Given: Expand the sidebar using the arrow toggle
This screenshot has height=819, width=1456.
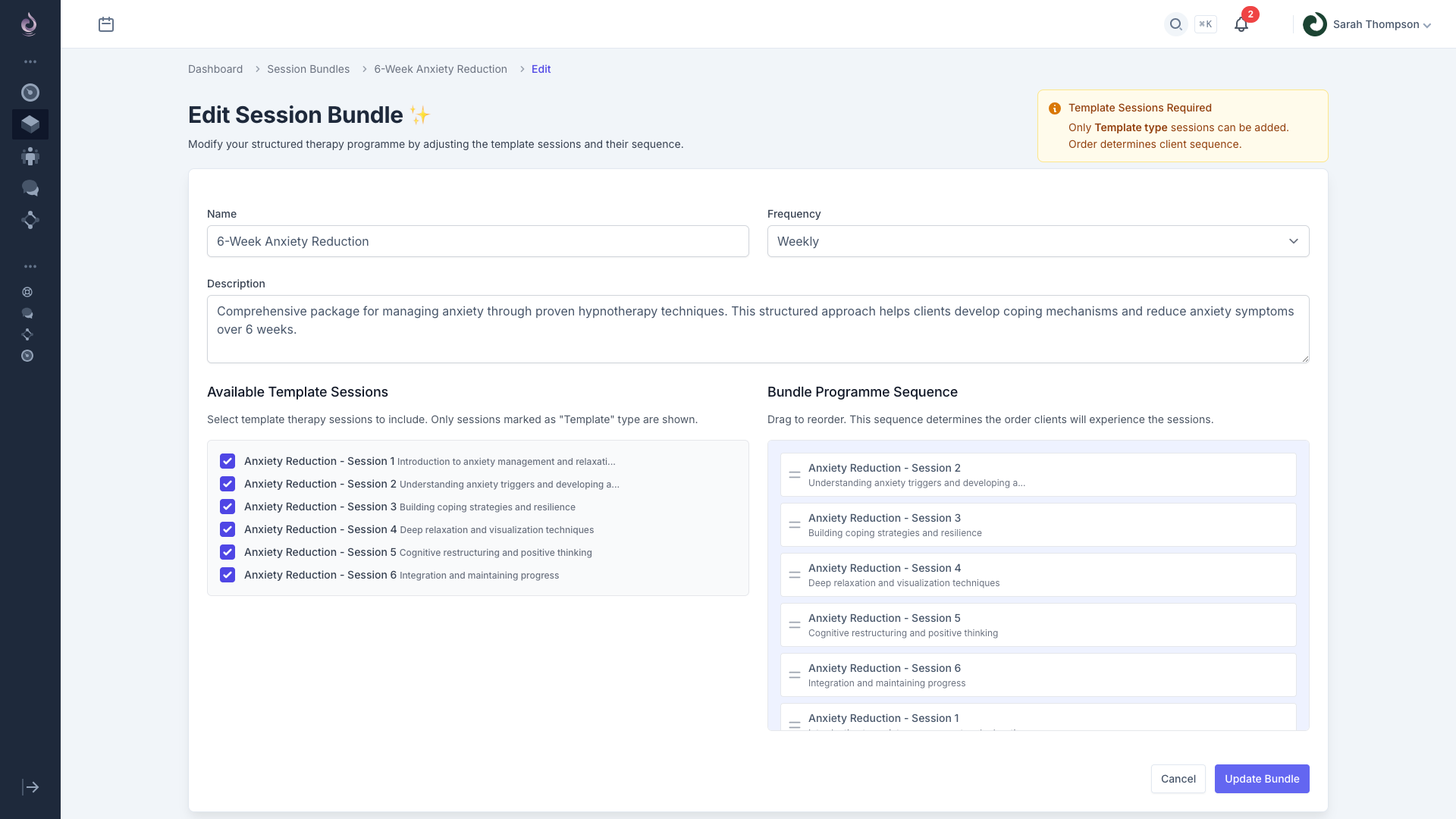Looking at the screenshot, I should [x=30, y=787].
